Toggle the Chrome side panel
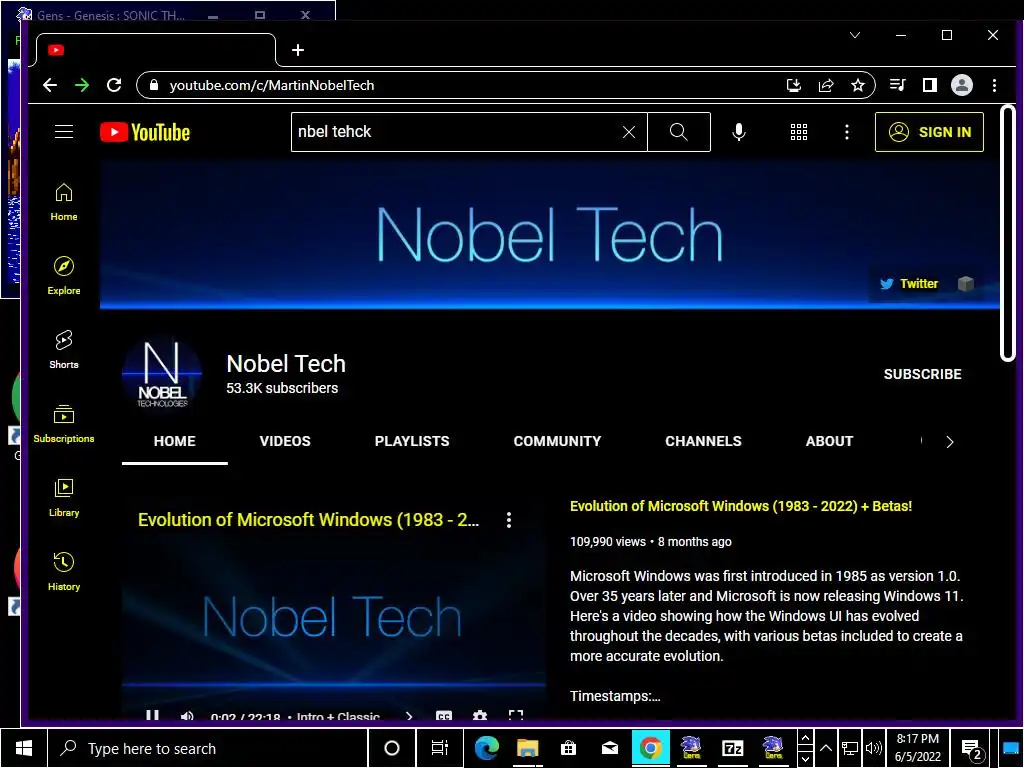1024x768 pixels. tap(929, 85)
